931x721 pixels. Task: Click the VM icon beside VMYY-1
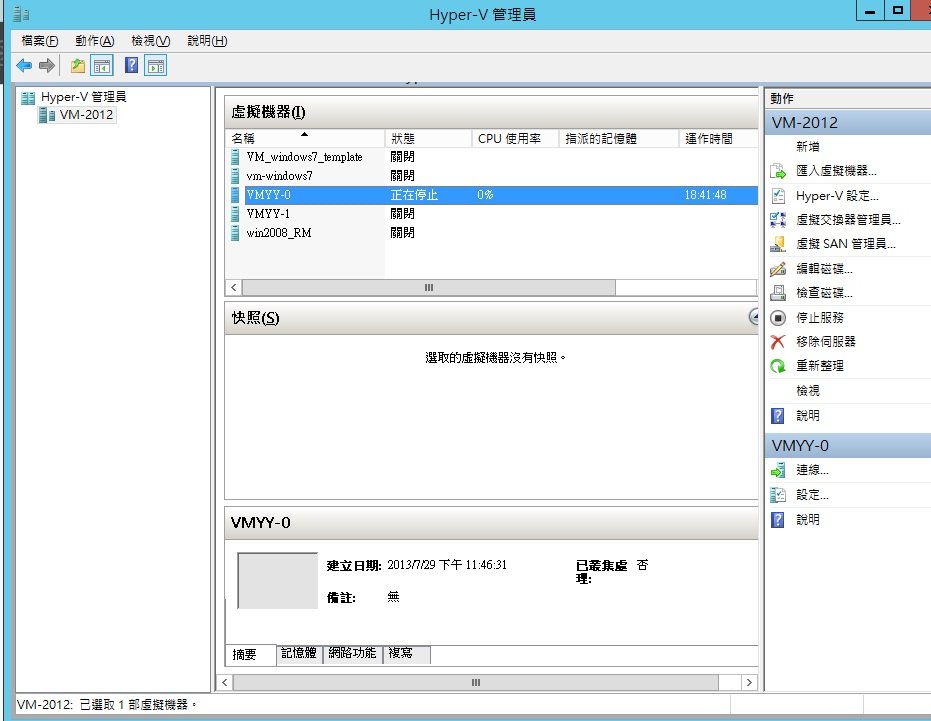click(235, 214)
